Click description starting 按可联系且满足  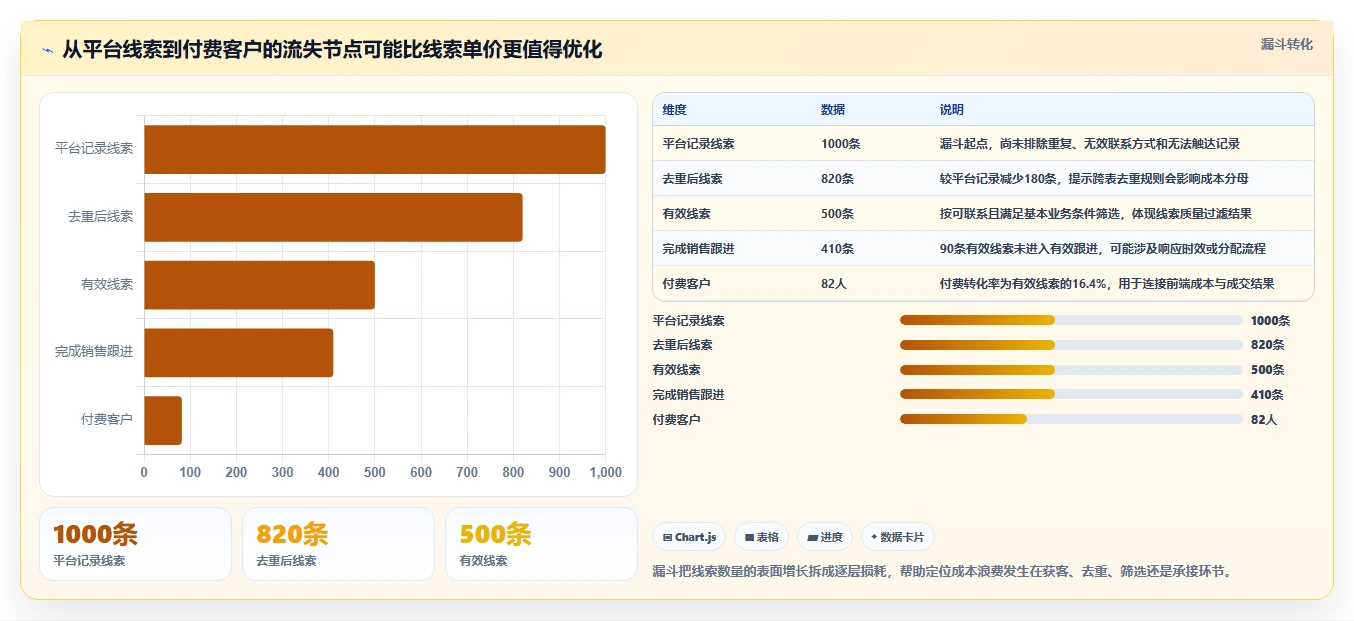1096,214
